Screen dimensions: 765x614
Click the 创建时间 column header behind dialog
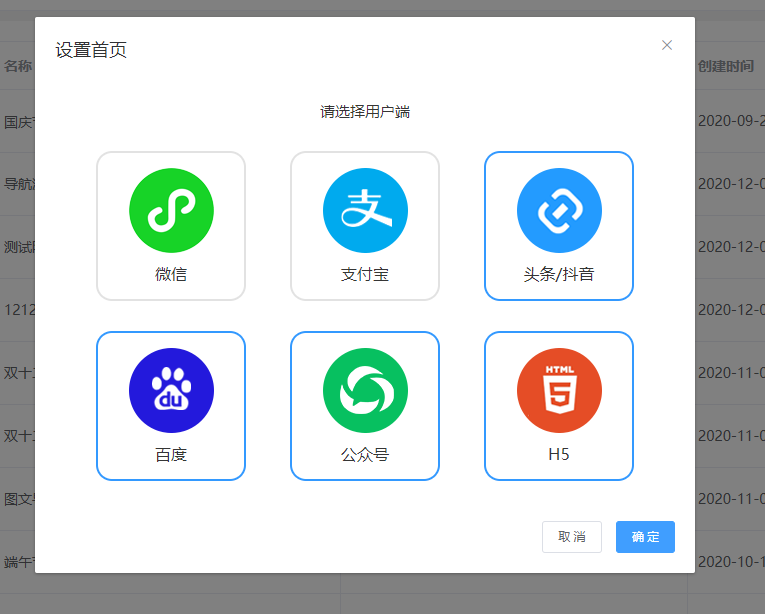726,66
